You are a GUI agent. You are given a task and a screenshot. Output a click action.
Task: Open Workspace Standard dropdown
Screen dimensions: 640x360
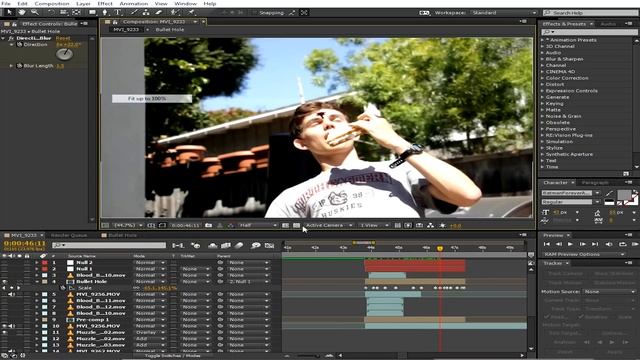pyautogui.click(x=504, y=13)
